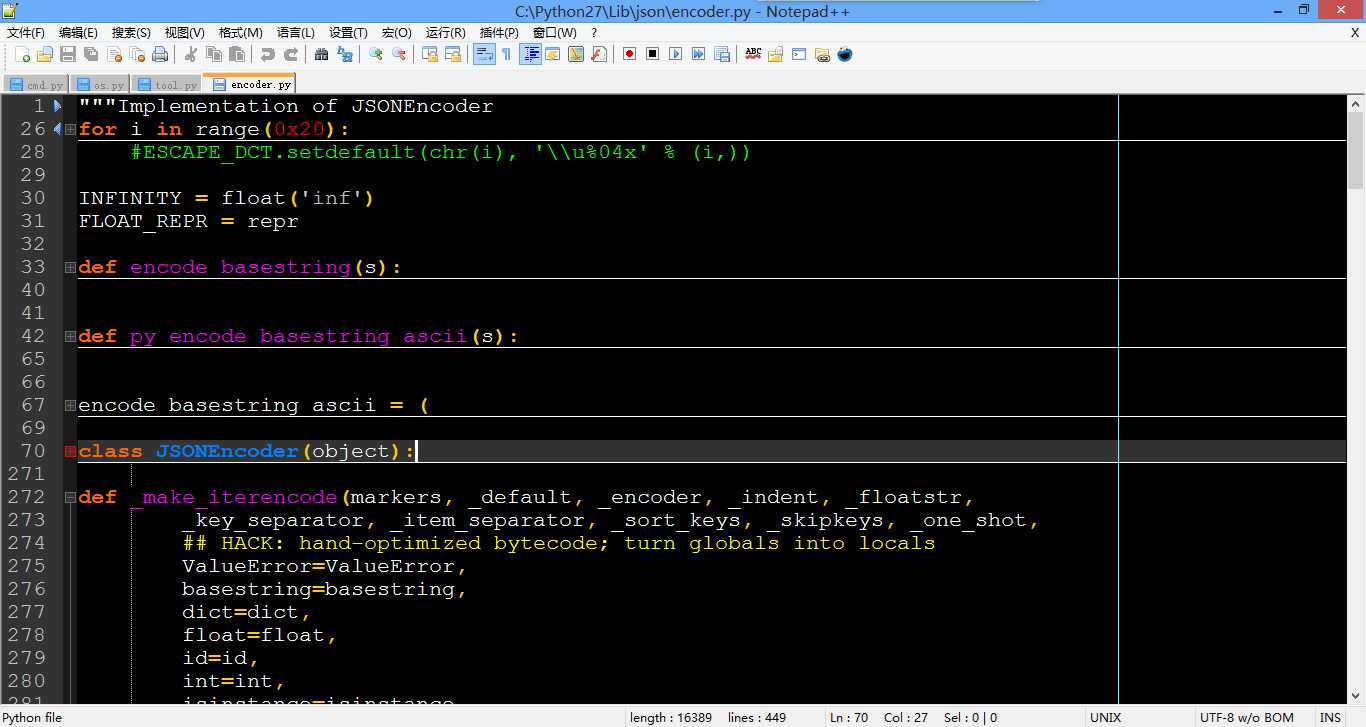This screenshot has height=727, width=1366.
Task: Select the encoder.py tab
Action: pos(249,84)
